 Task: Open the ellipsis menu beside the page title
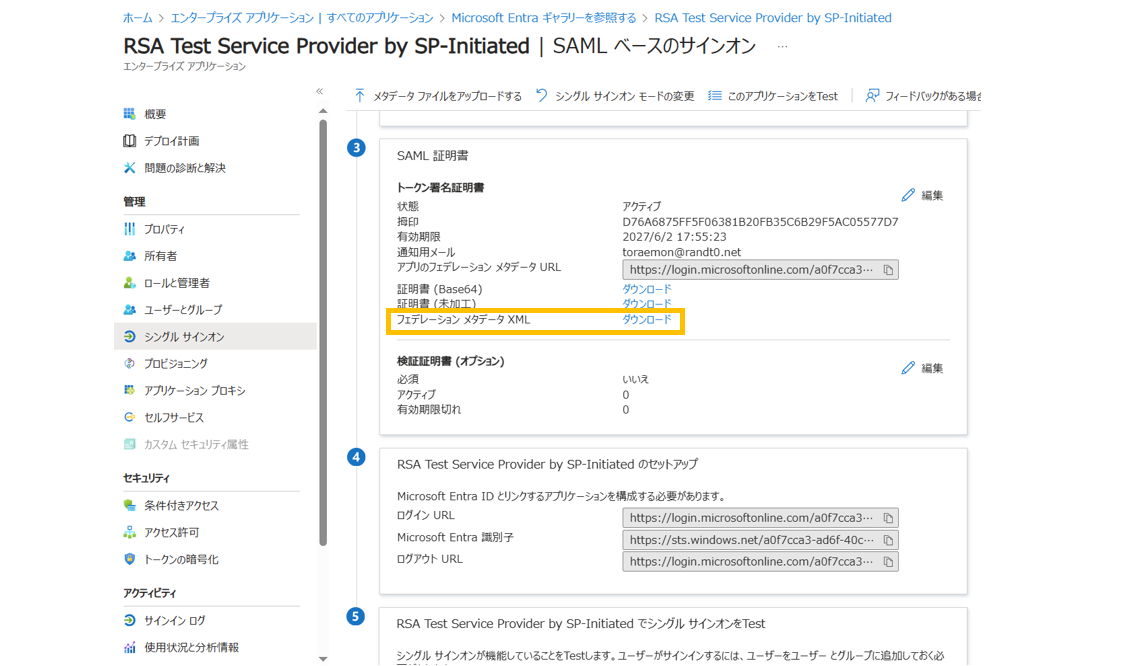pyautogui.click(x=782, y=47)
